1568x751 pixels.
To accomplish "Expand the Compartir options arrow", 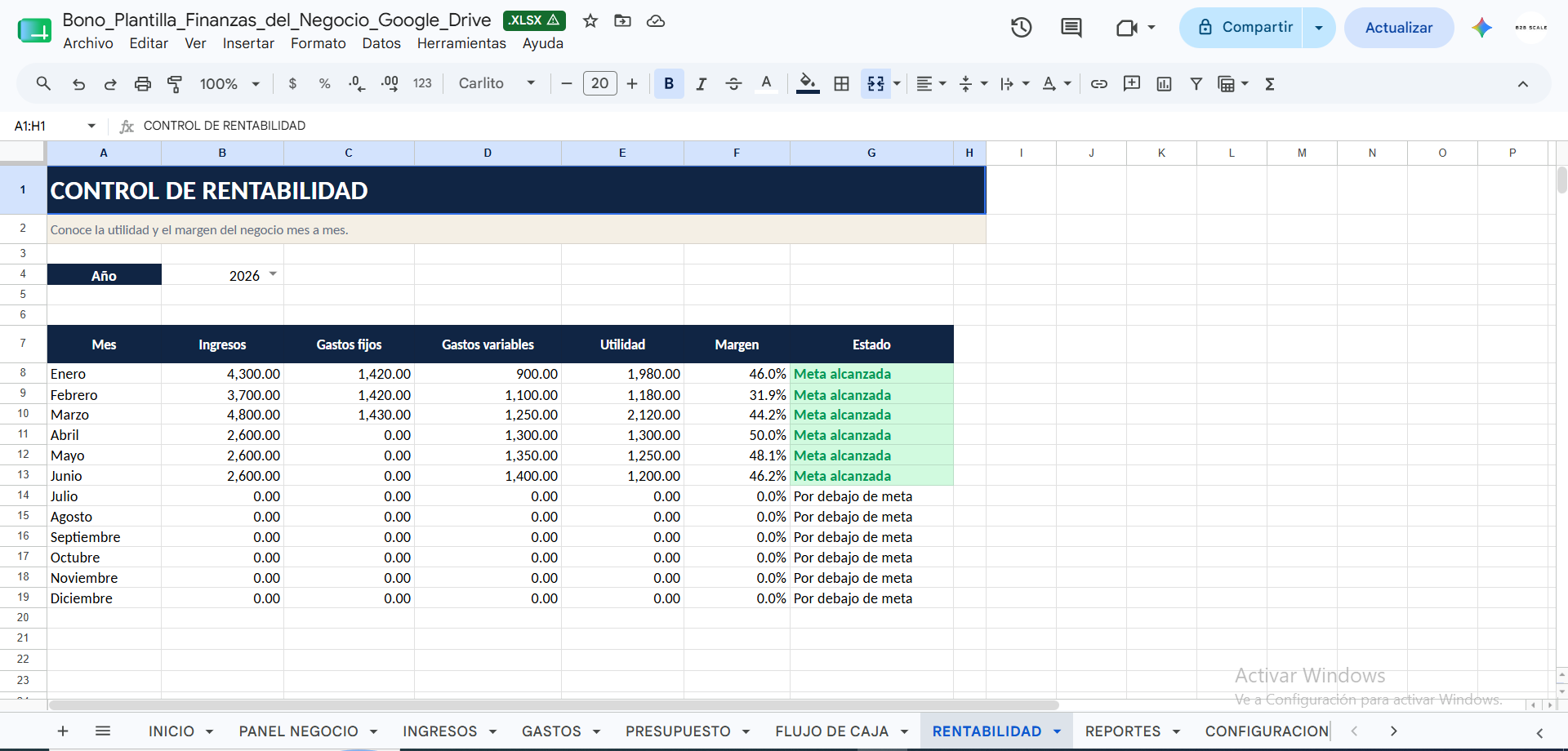I will pos(1319,28).
